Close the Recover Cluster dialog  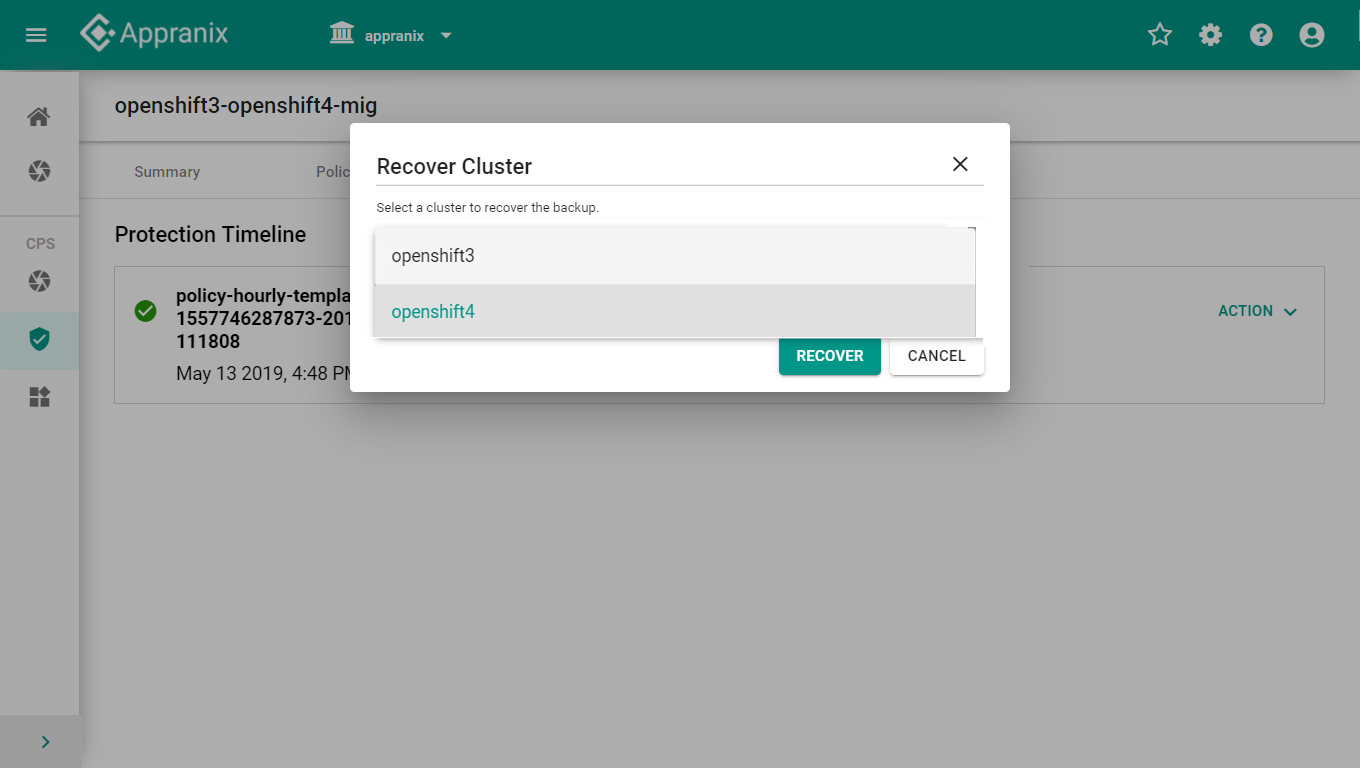(960, 164)
